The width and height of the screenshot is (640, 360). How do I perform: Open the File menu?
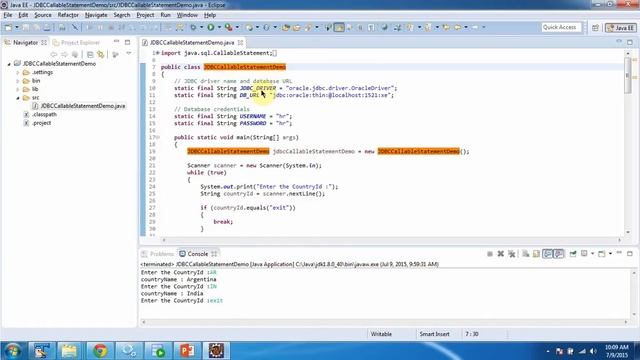(x=7, y=15)
